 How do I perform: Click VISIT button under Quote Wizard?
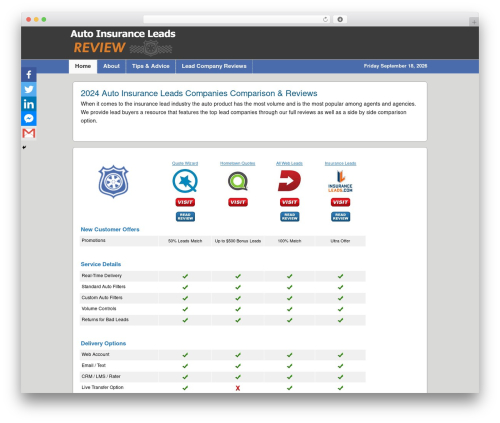(185, 202)
